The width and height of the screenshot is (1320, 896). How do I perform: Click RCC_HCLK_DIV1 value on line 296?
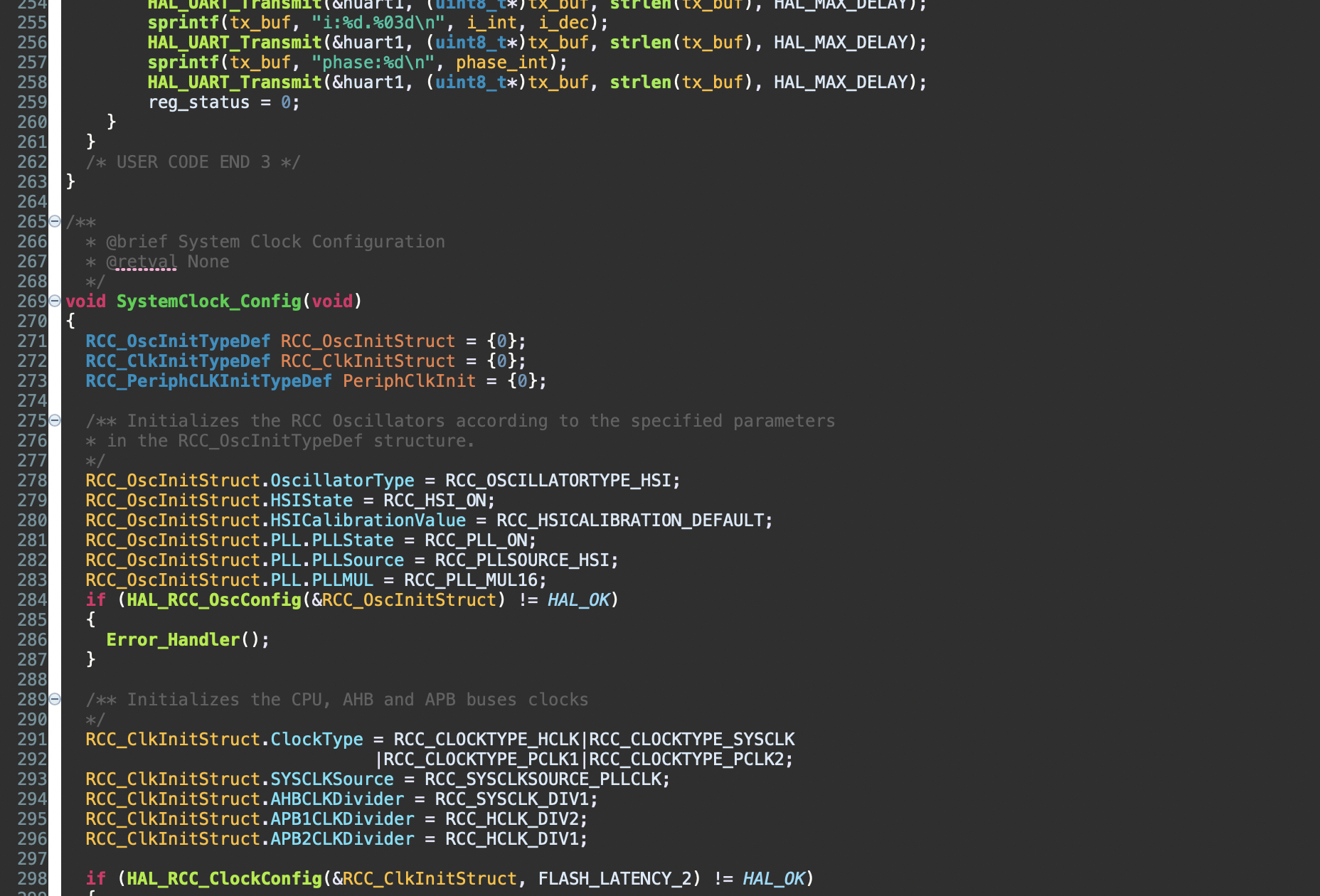coord(512,839)
